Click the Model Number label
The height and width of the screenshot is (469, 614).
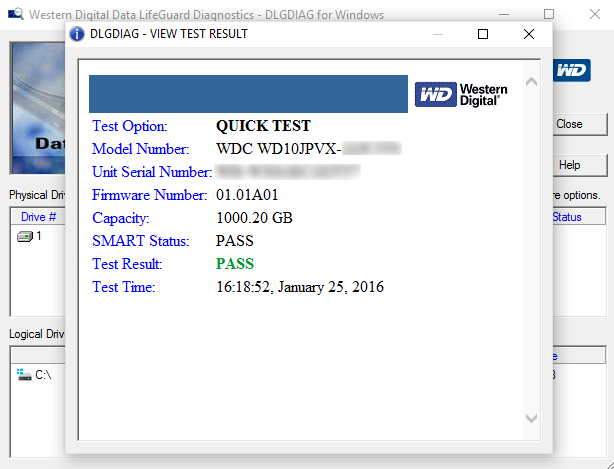pyautogui.click(x=141, y=149)
